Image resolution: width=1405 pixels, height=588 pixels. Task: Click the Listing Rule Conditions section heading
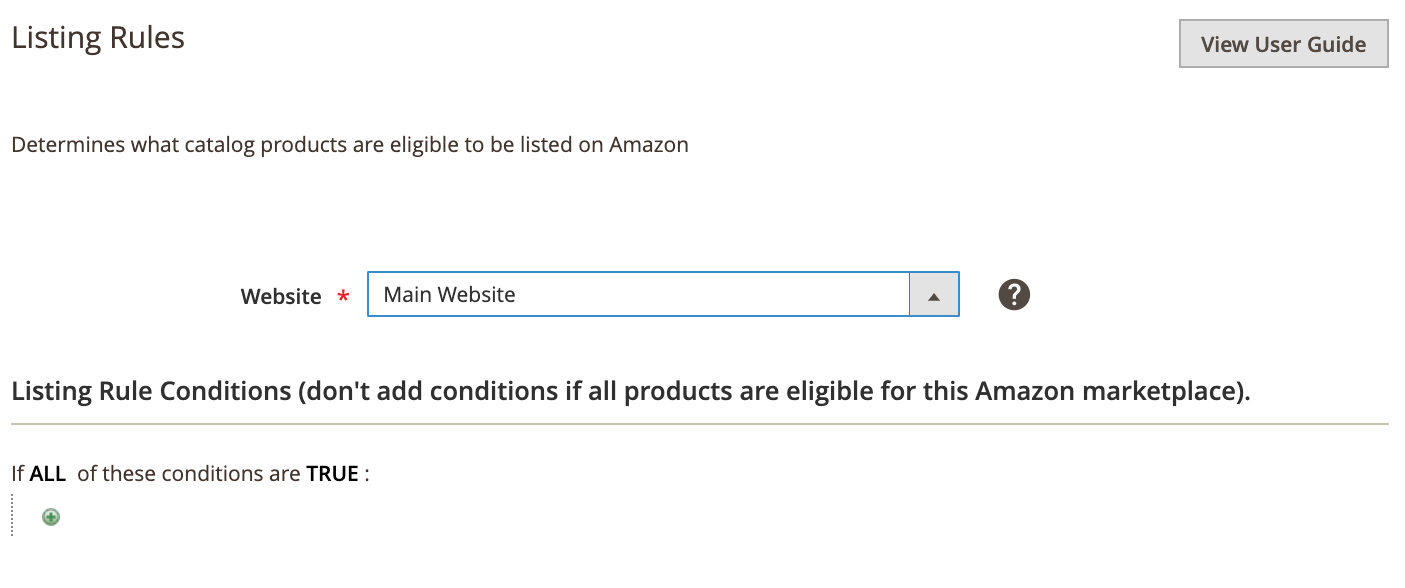pyautogui.click(x=631, y=391)
